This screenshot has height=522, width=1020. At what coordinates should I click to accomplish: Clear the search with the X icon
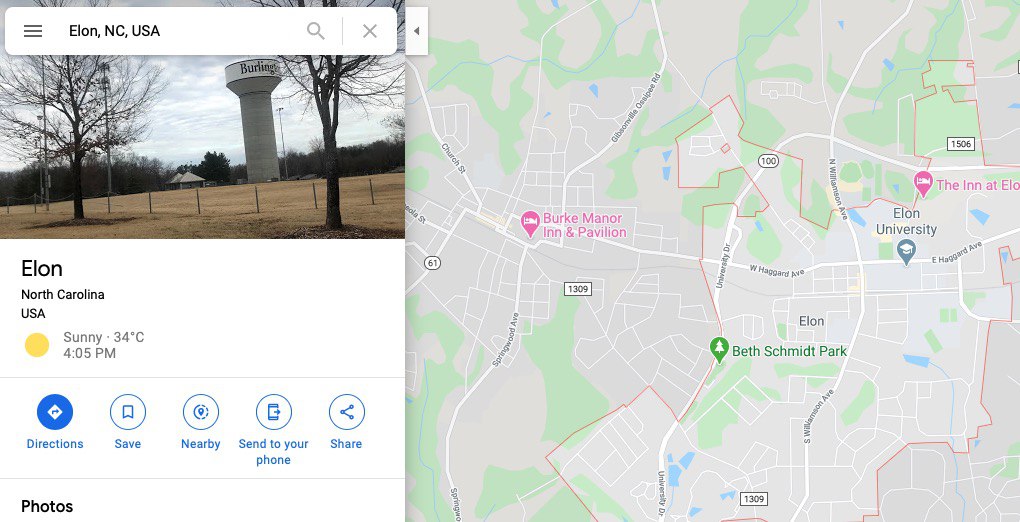coord(369,31)
